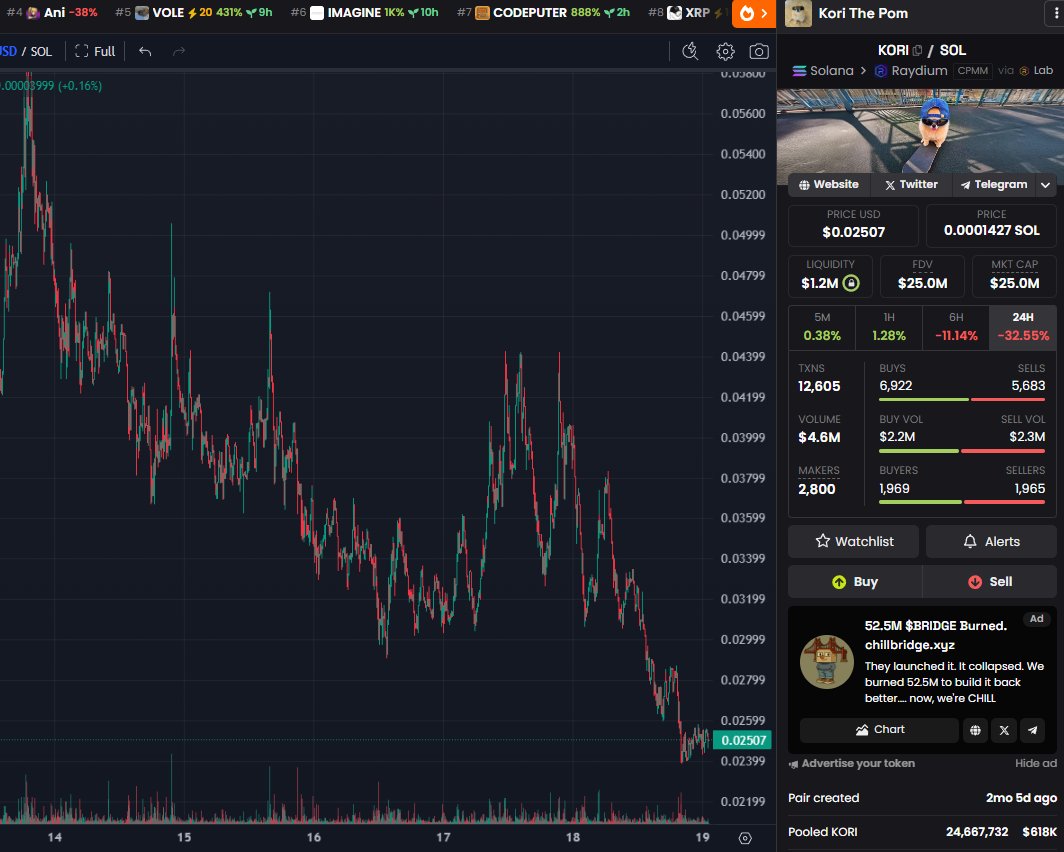This screenshot has width=1064, height=852.
Task: Open ad X (Twitter) icon
Action: [1004, 730]
